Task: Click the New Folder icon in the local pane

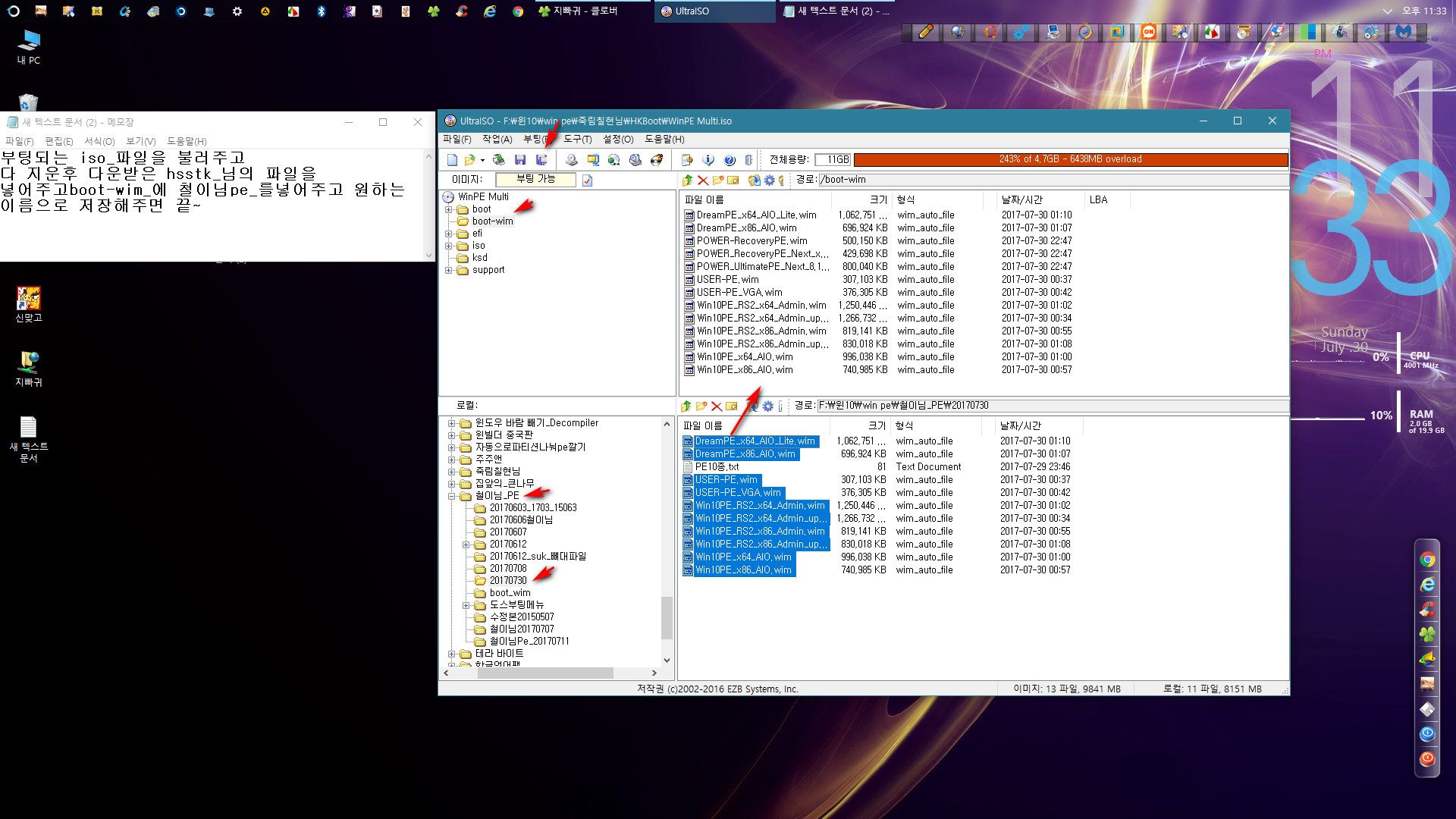Action: pos(701,406)
